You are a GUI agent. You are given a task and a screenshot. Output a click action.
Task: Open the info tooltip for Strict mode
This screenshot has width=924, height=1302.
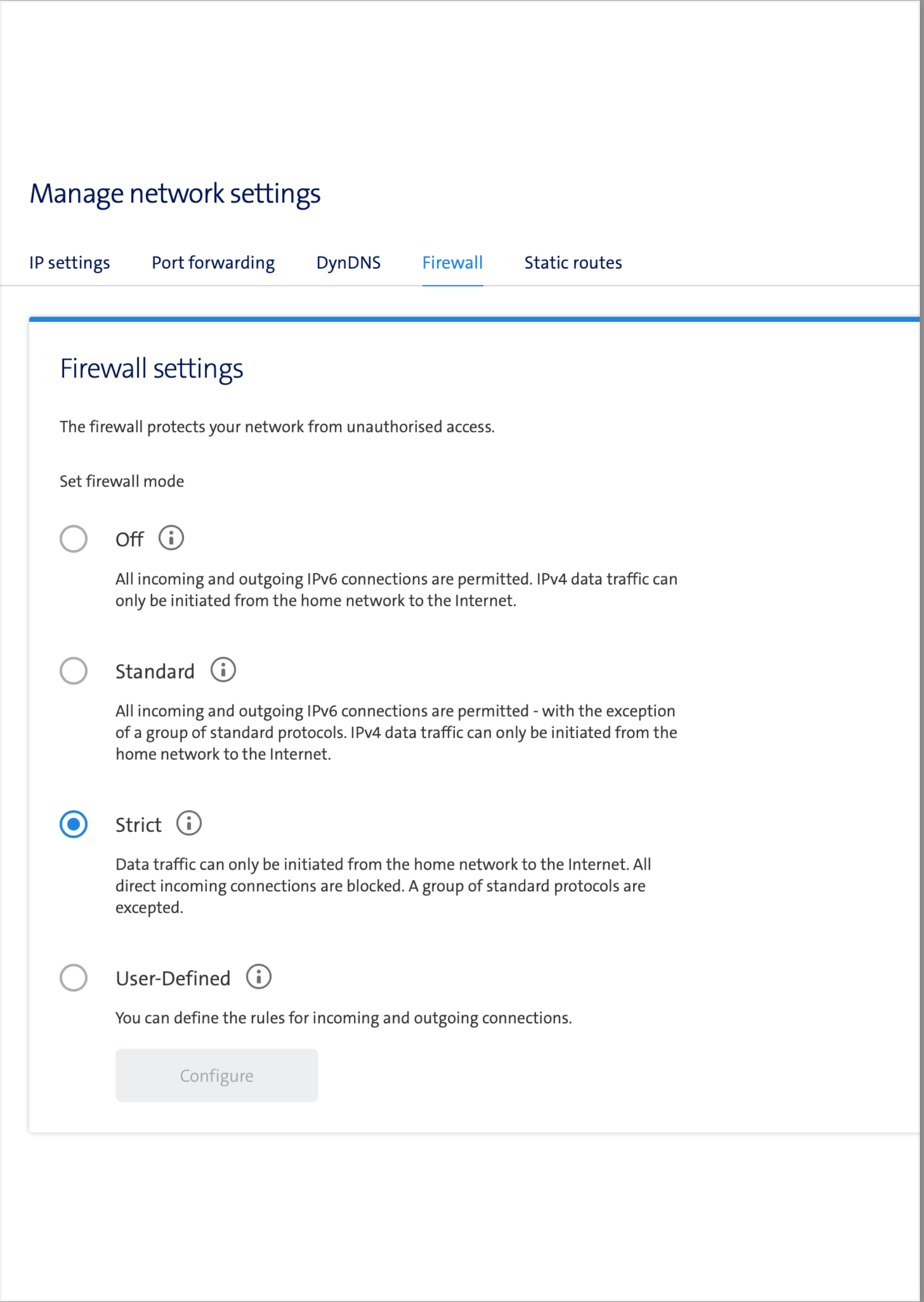pyautogui.click(x=188, y=823)
